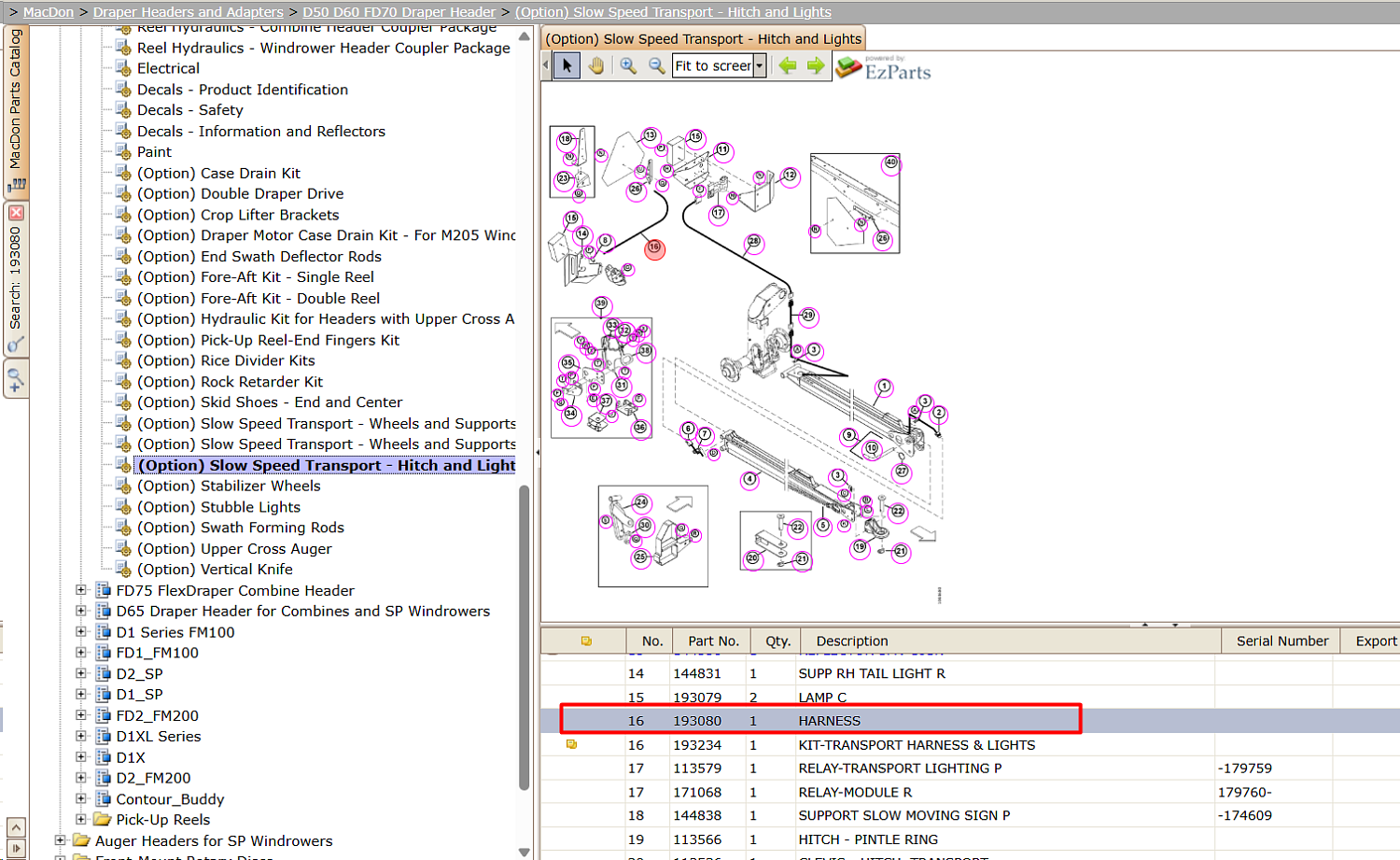The width and height of the screenshot is (1400, 860).
Task: Expand FD75 FlexDraper Combine Header node
Action: 81,590
